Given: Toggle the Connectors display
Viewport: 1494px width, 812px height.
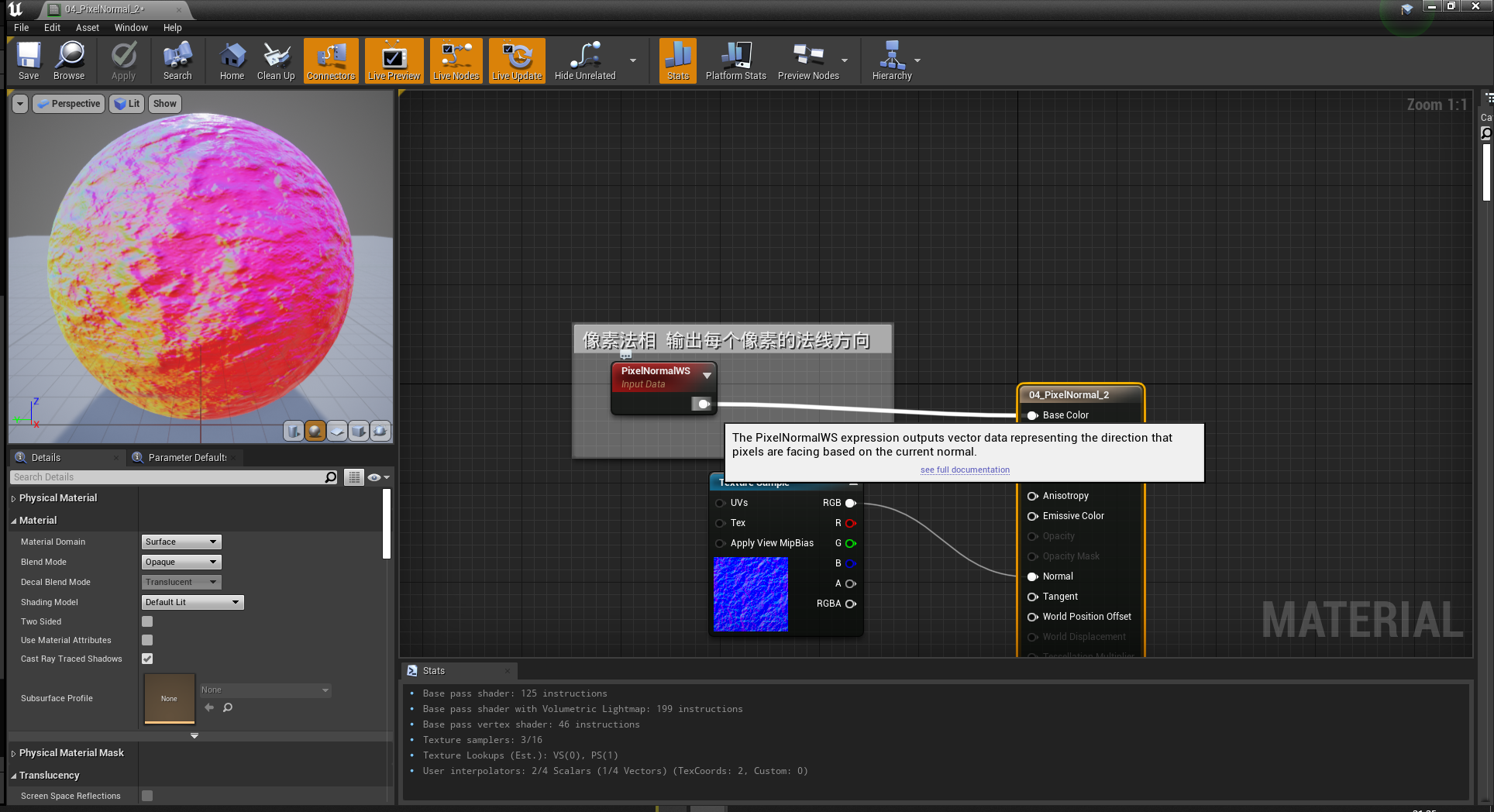Looking at the screenshot, I should click(x=330, y=60).
